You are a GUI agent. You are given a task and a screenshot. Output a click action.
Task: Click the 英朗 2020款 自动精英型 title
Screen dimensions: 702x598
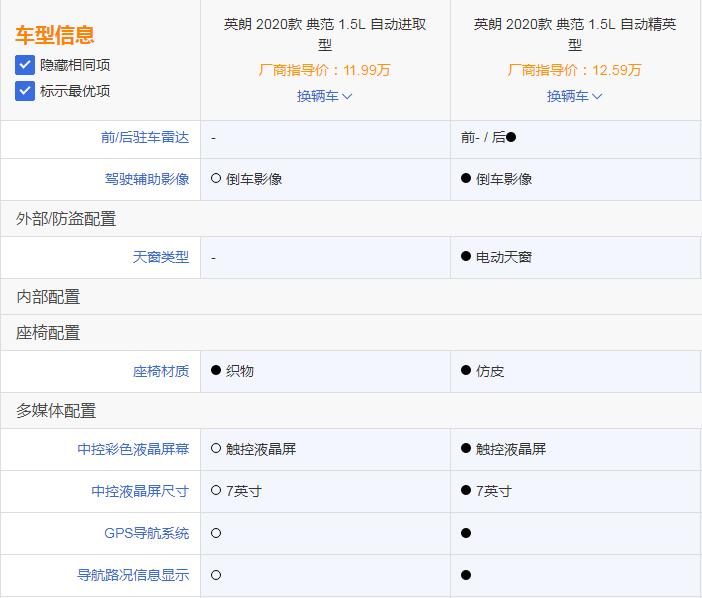point(574,34)
